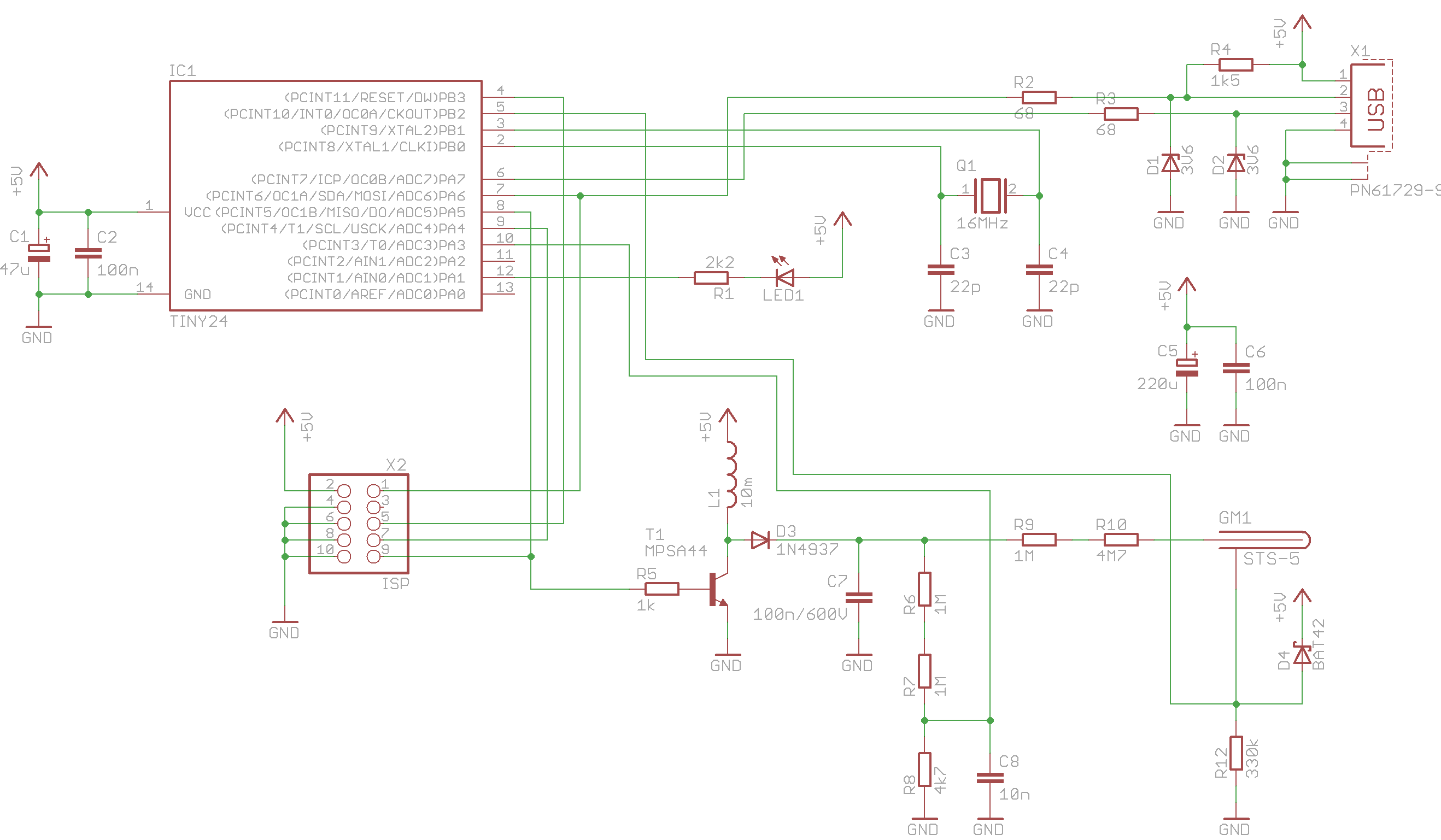Select resistor R1 valued 2k2
The image size is (1441, 840).
click(x=711, y=278)
